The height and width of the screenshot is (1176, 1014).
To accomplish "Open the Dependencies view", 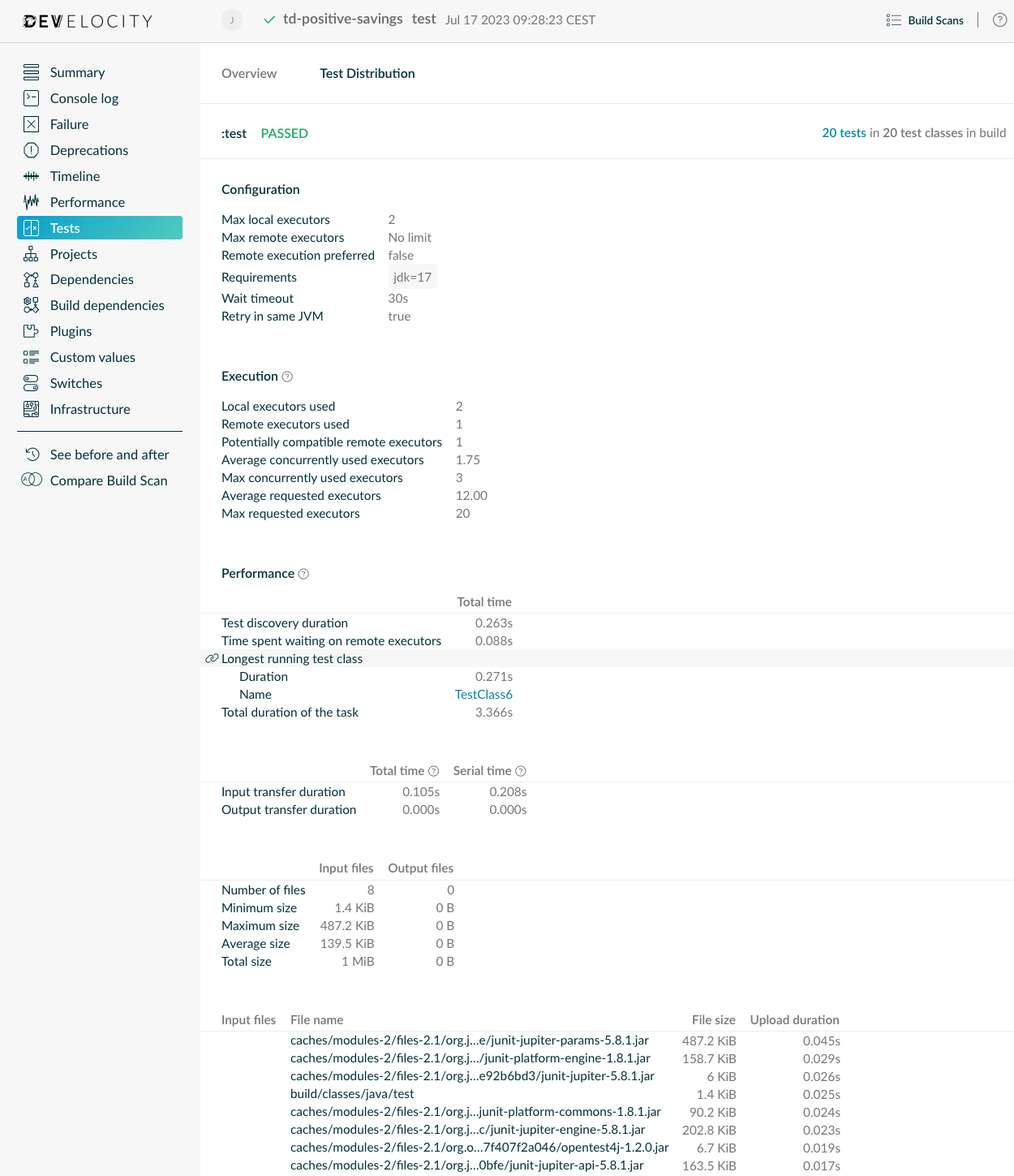I will pyautogui.click(x=92, y=279).
